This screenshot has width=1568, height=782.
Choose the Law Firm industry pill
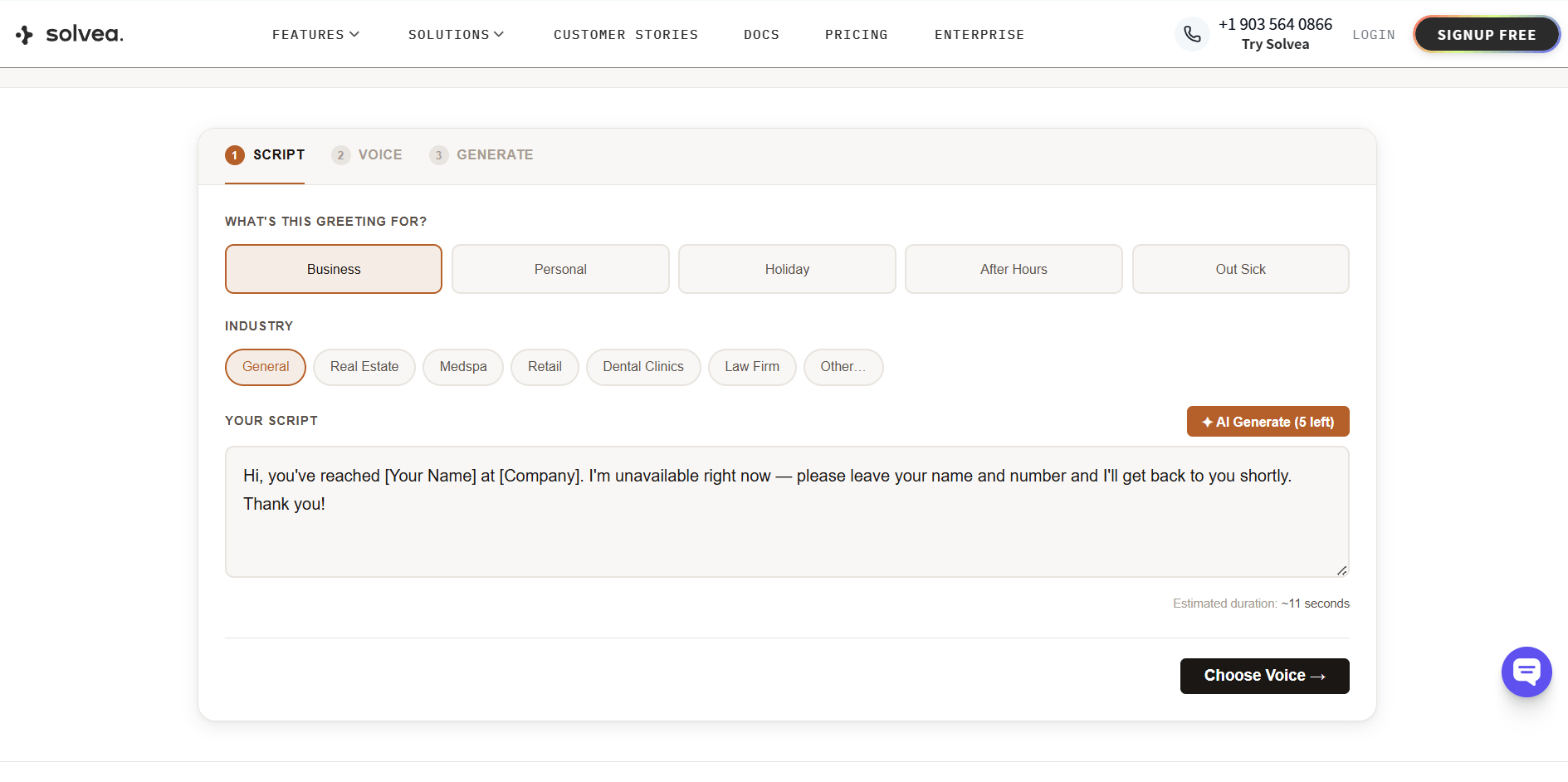point(751,366)
